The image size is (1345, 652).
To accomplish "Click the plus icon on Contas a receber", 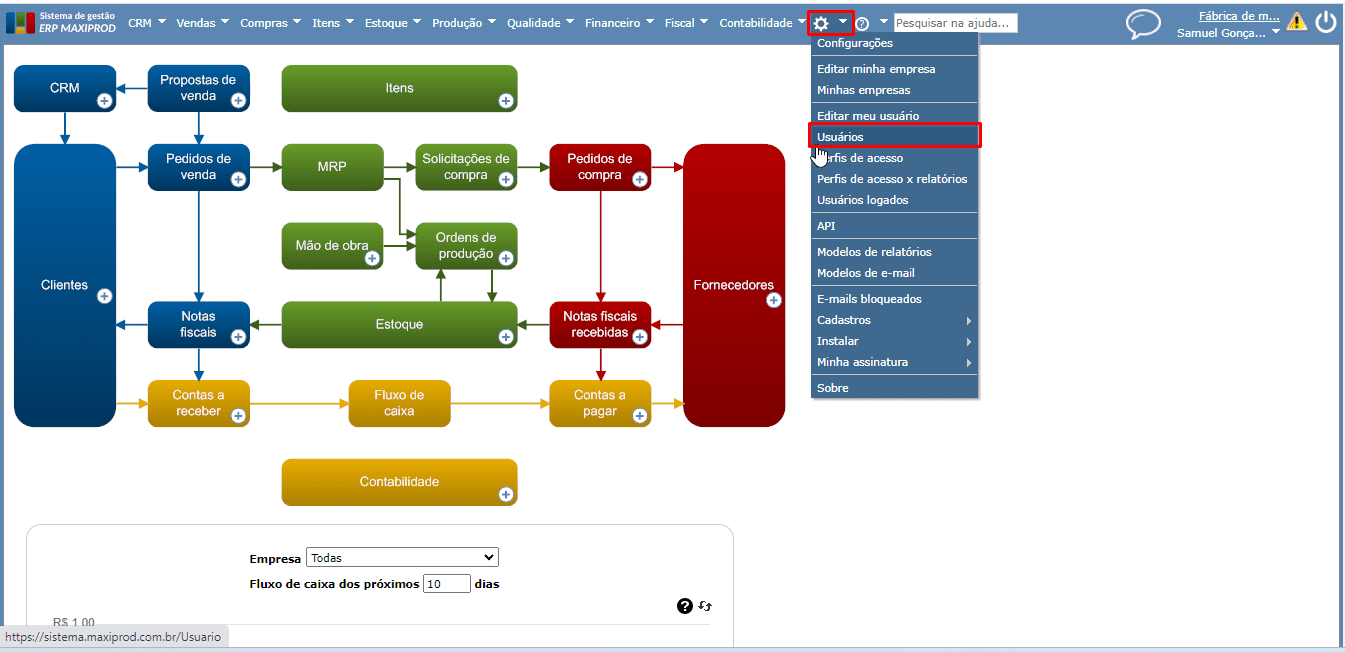I will [238, 416].
